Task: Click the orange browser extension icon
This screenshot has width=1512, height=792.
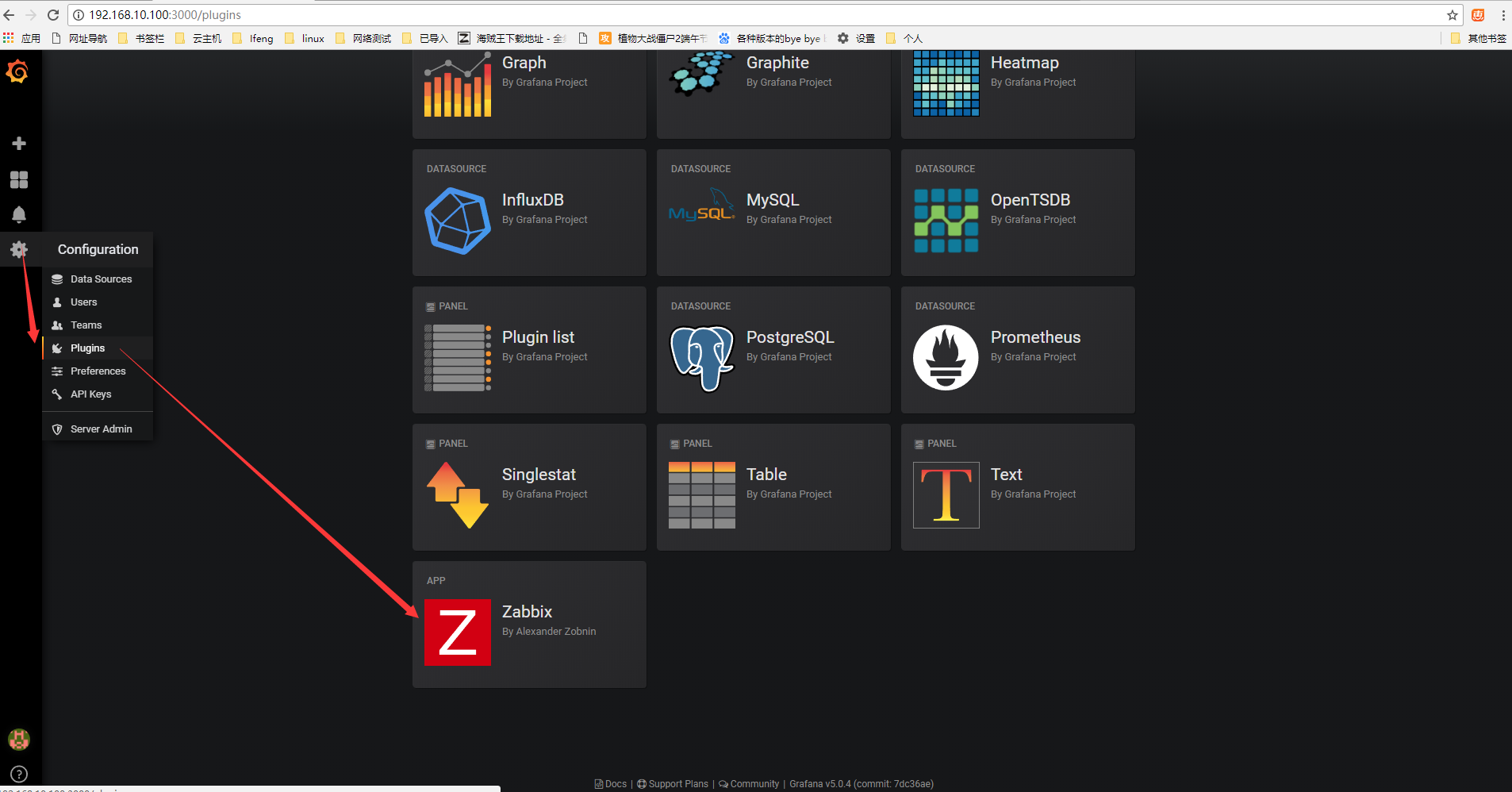Action: pyautogui.click(x=1478, y=15)
